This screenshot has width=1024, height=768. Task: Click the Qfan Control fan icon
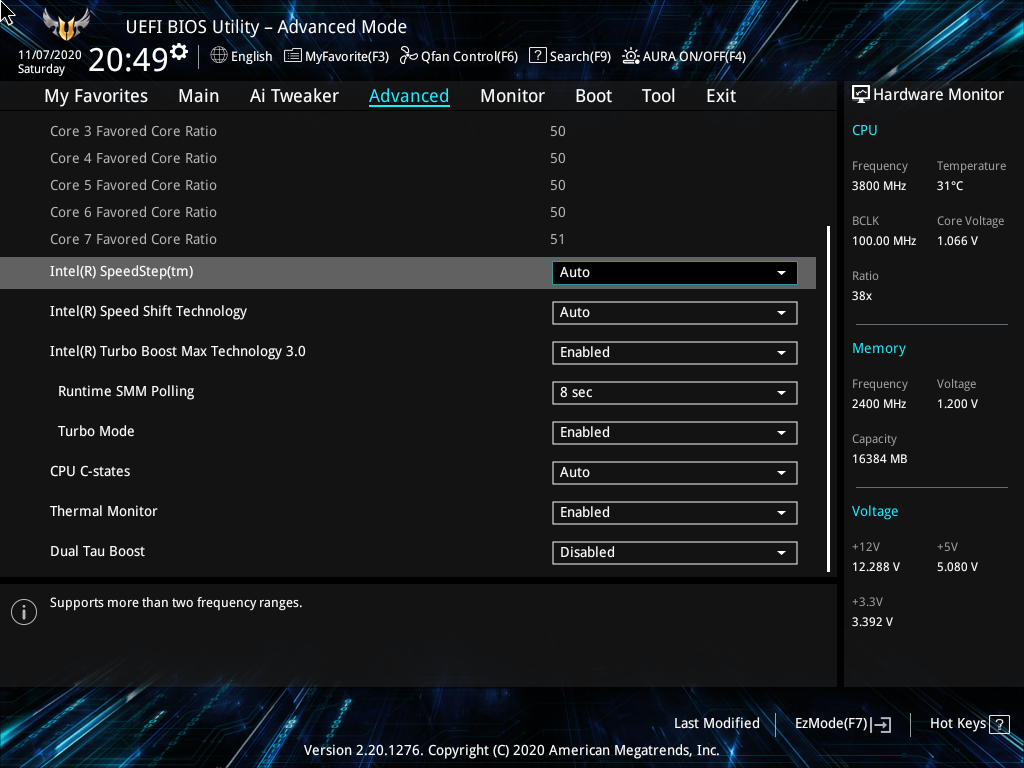409,56
